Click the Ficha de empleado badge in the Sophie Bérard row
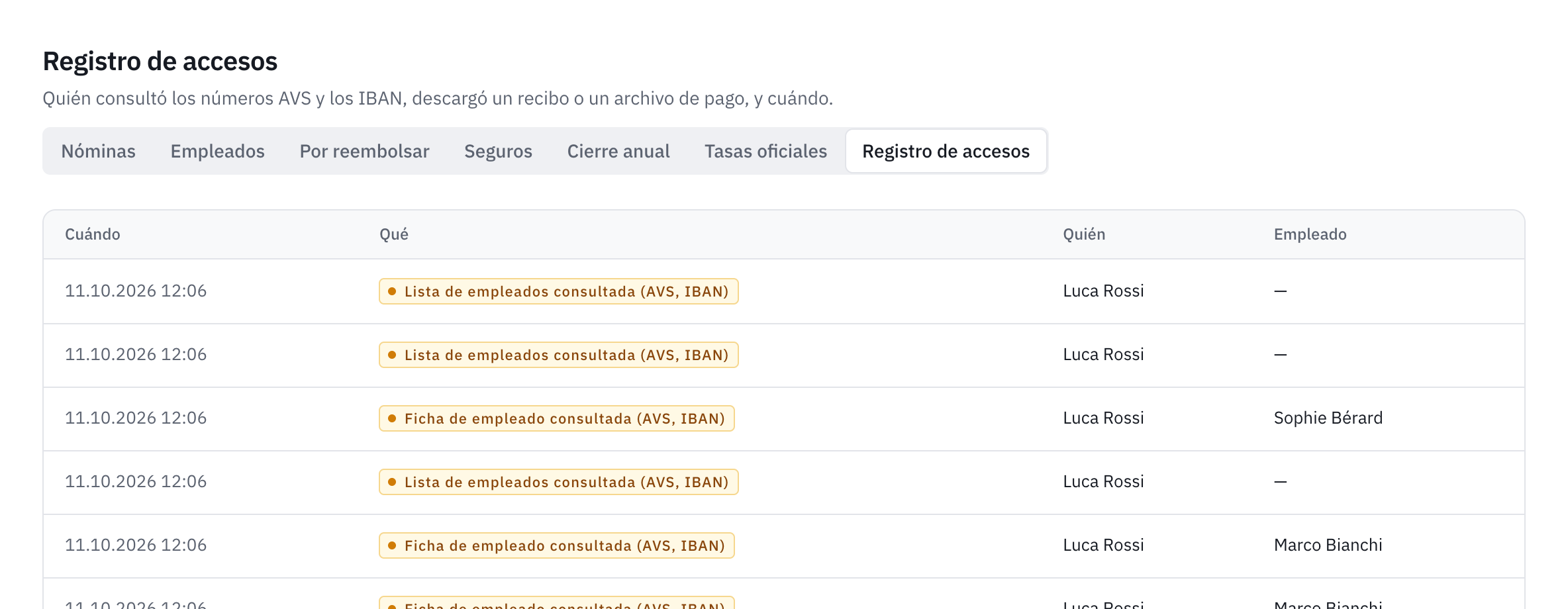This screenshot has width=1568, height=609. 557,418
